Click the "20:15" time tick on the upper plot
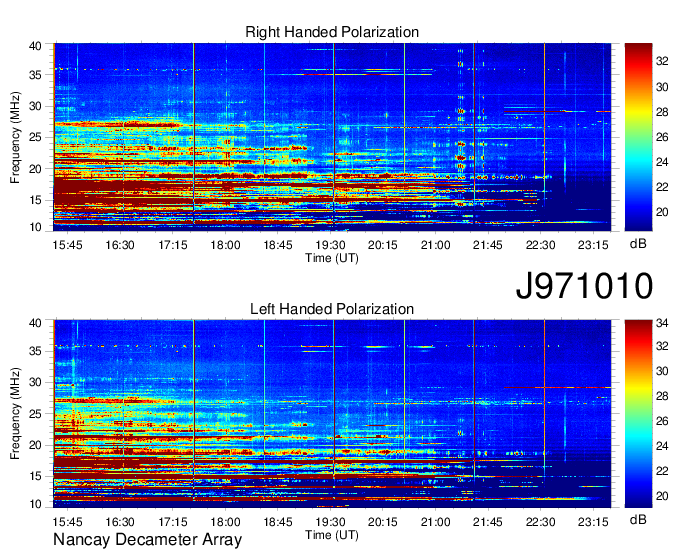The height and width of the screenshot is (552, 680). pos(382,245)
